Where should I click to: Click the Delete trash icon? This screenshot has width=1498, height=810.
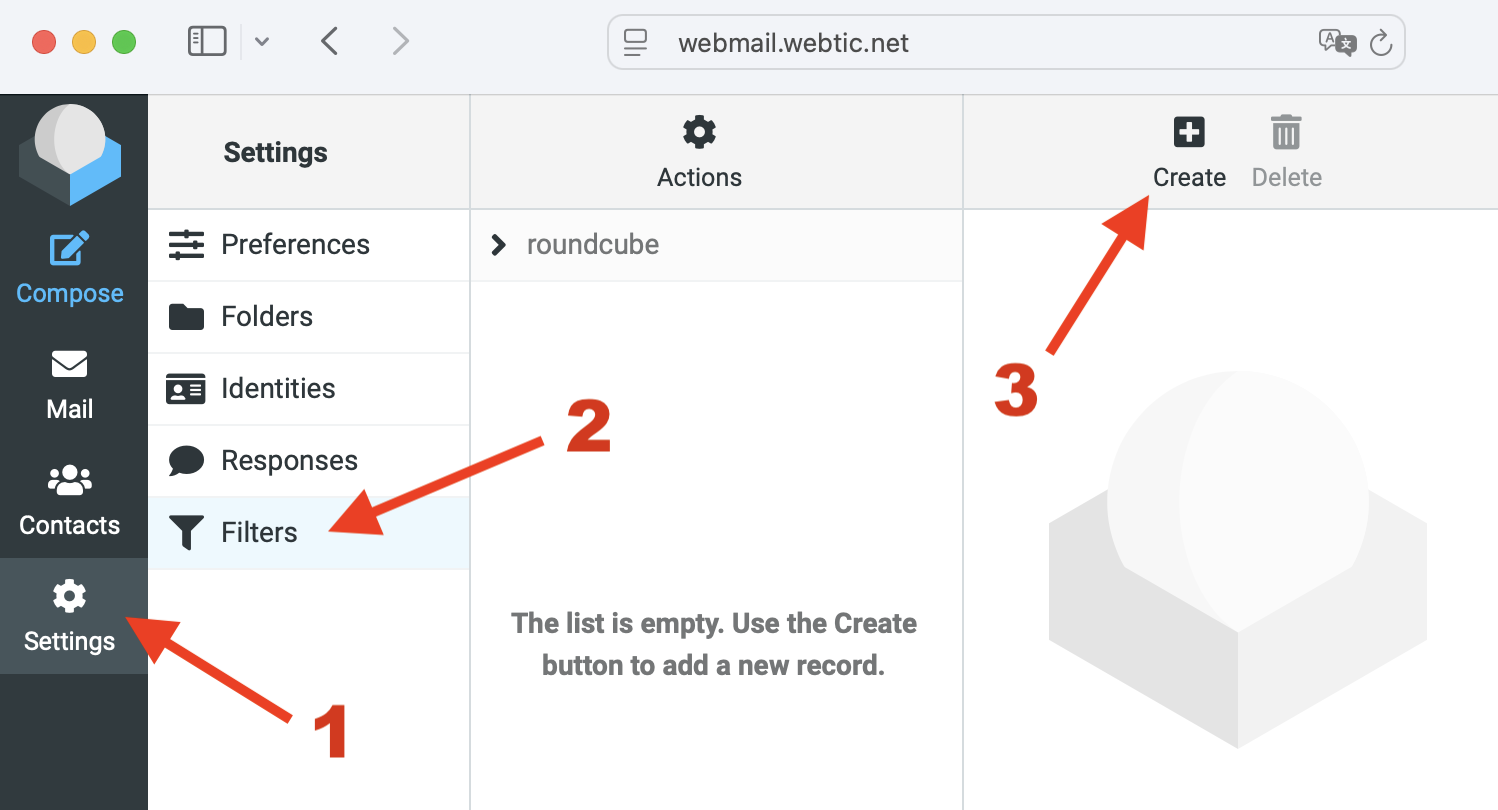coord(1286,132)
